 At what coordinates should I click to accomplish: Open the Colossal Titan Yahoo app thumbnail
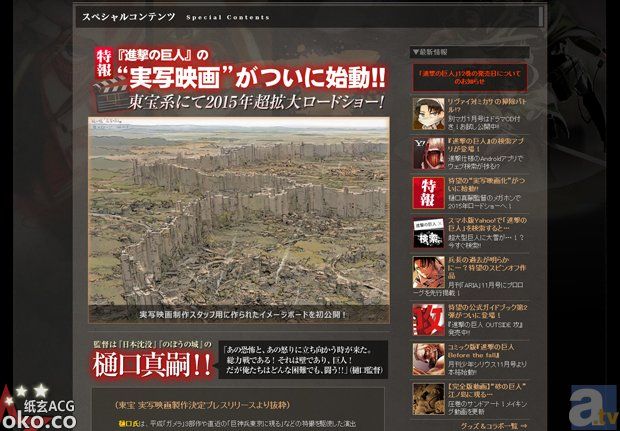click(429, 153)
